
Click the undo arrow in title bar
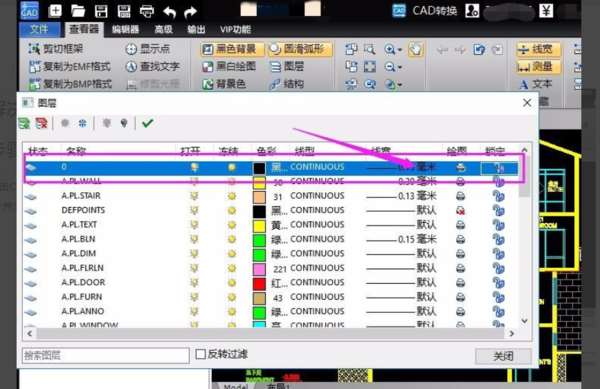point(170,12)
